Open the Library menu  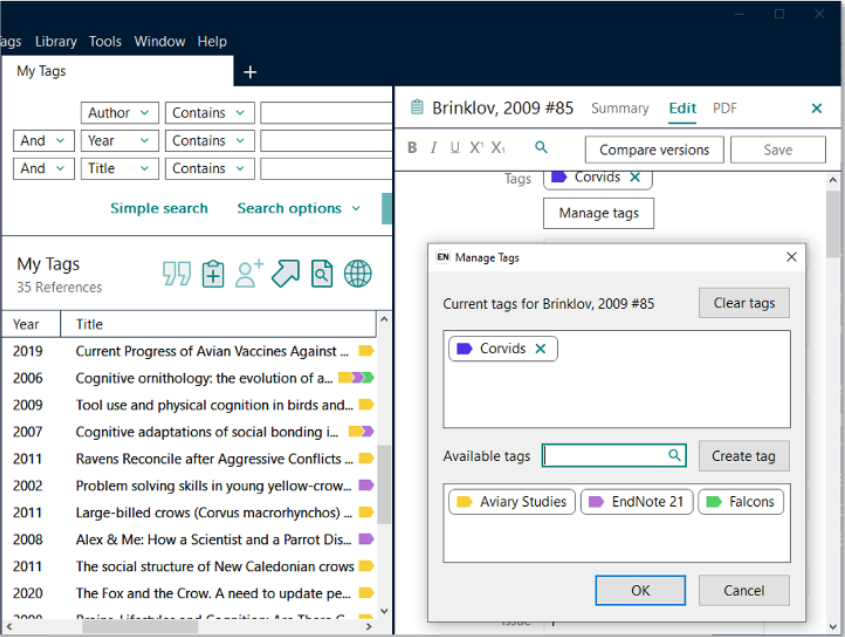click(x=56, y=41)
